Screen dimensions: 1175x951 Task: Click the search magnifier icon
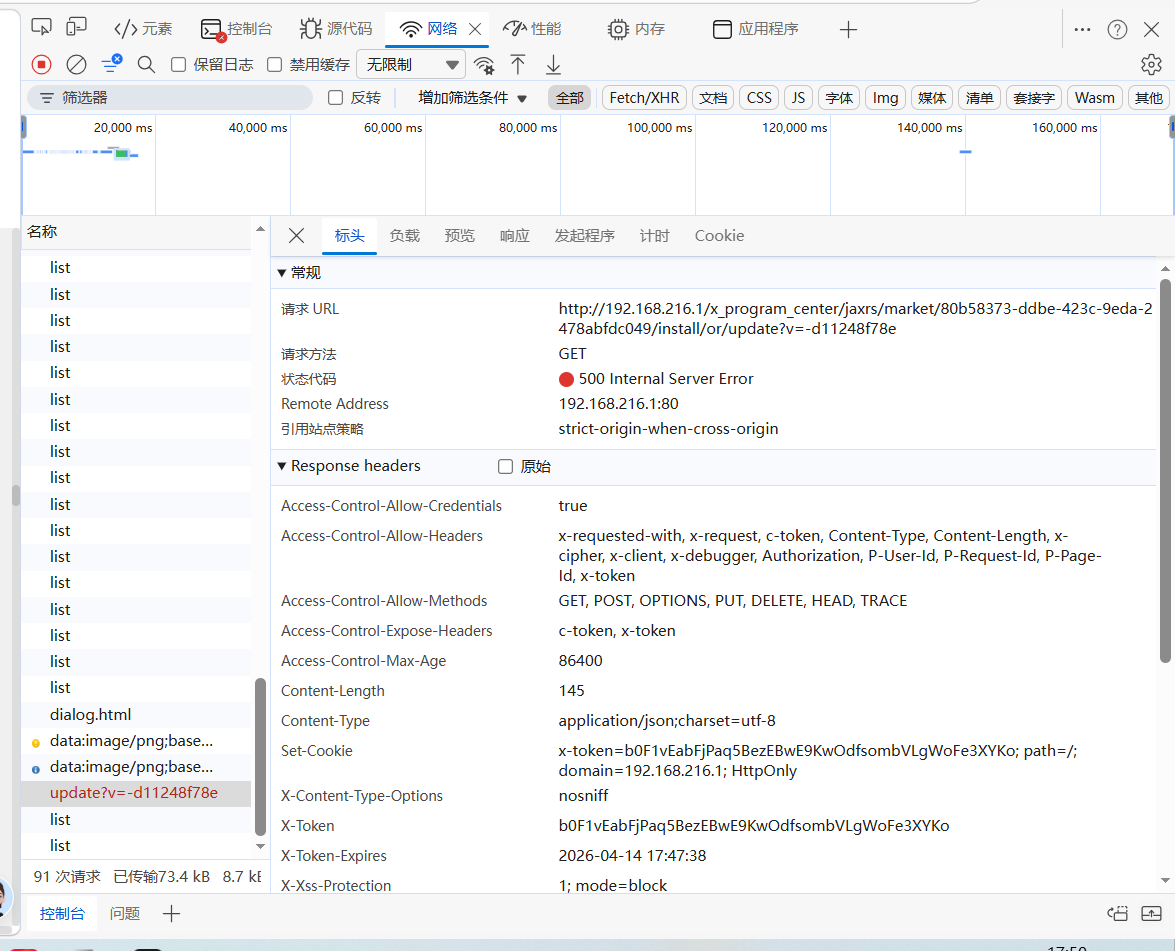(x=146, y=65)
